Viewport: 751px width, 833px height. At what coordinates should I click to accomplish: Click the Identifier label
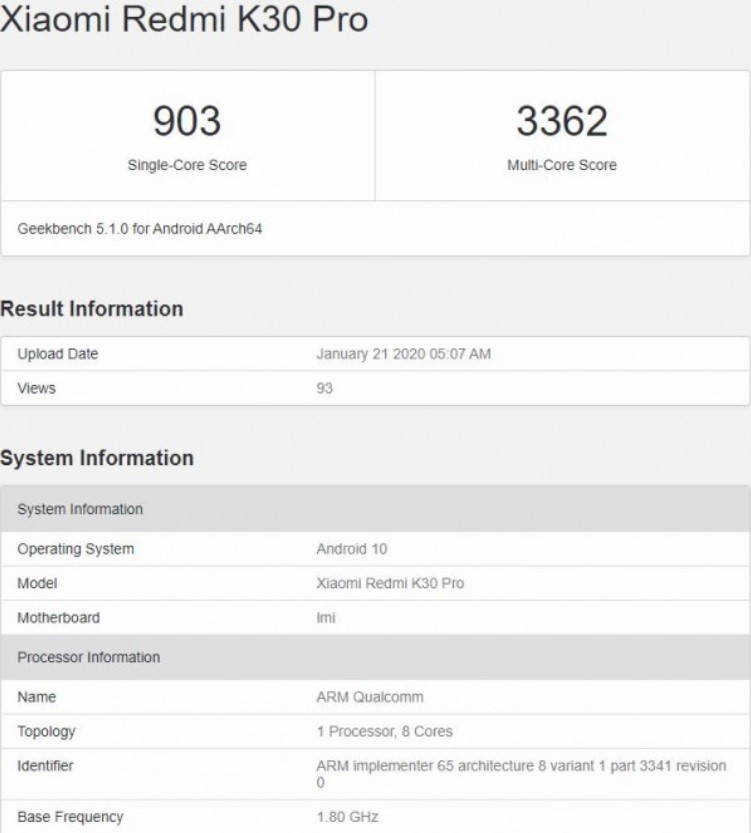[x=45, y=766]
